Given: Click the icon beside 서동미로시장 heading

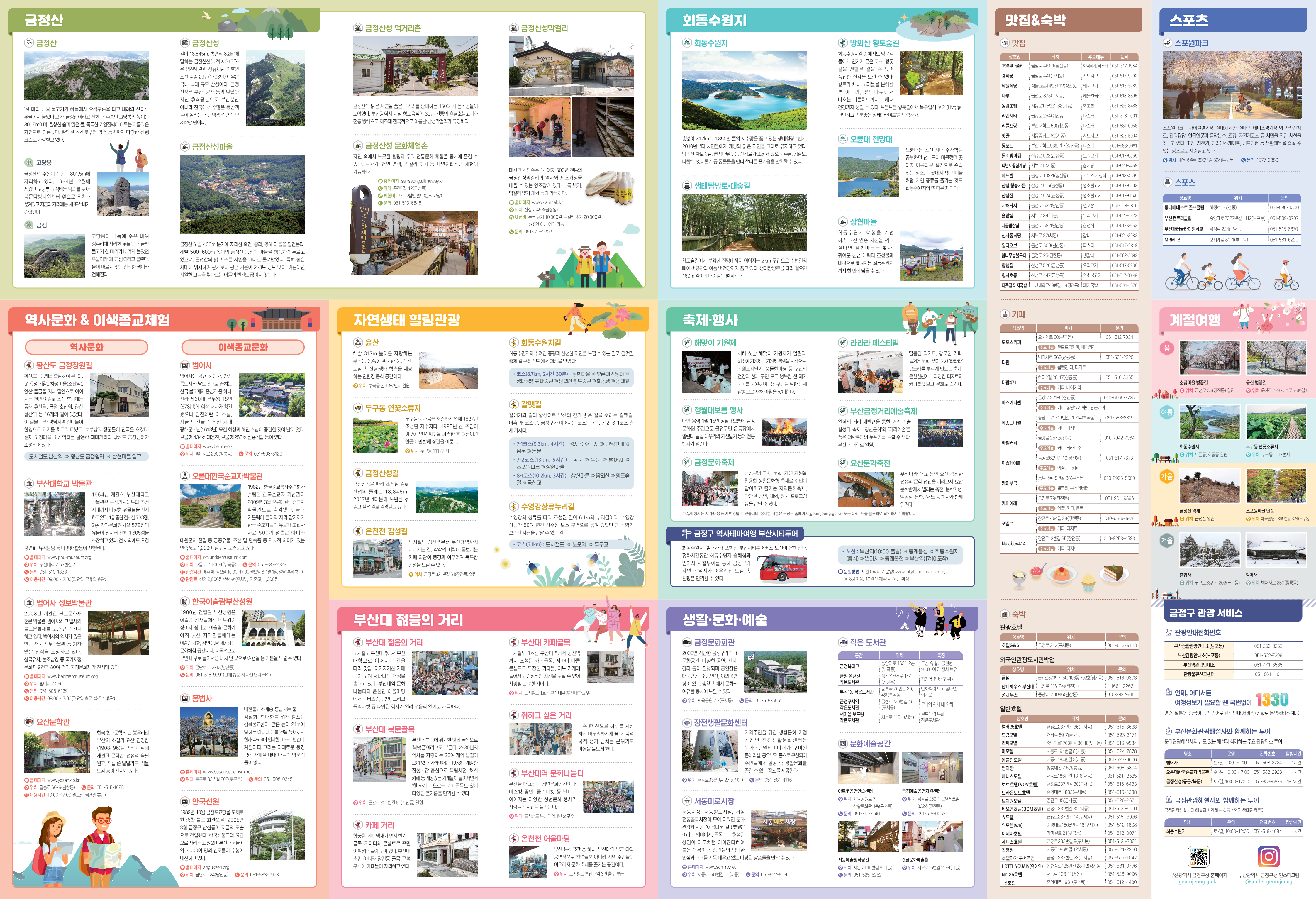Looking at the screenshot, I should point(687,801).
